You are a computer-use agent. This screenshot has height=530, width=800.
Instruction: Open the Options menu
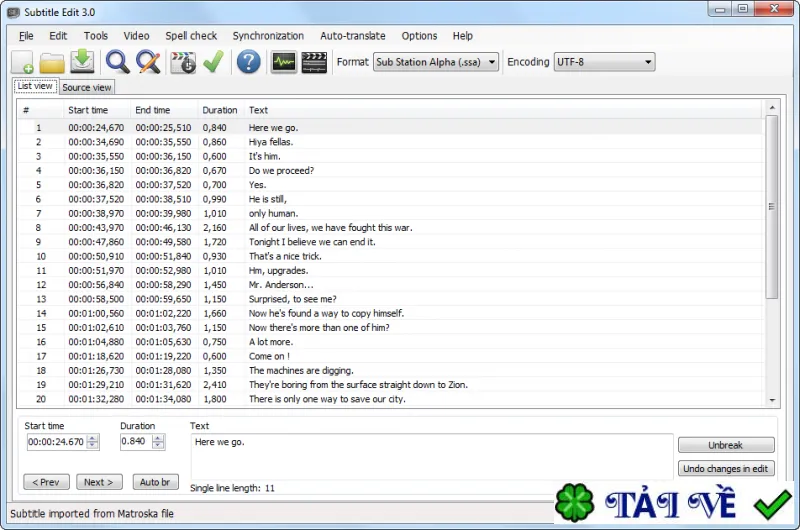(x=419, y=36)
